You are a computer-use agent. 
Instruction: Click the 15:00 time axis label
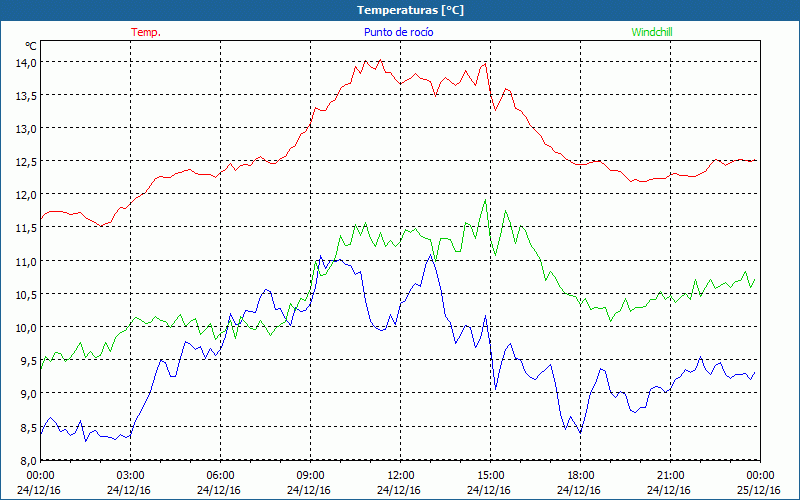[491, 476]
